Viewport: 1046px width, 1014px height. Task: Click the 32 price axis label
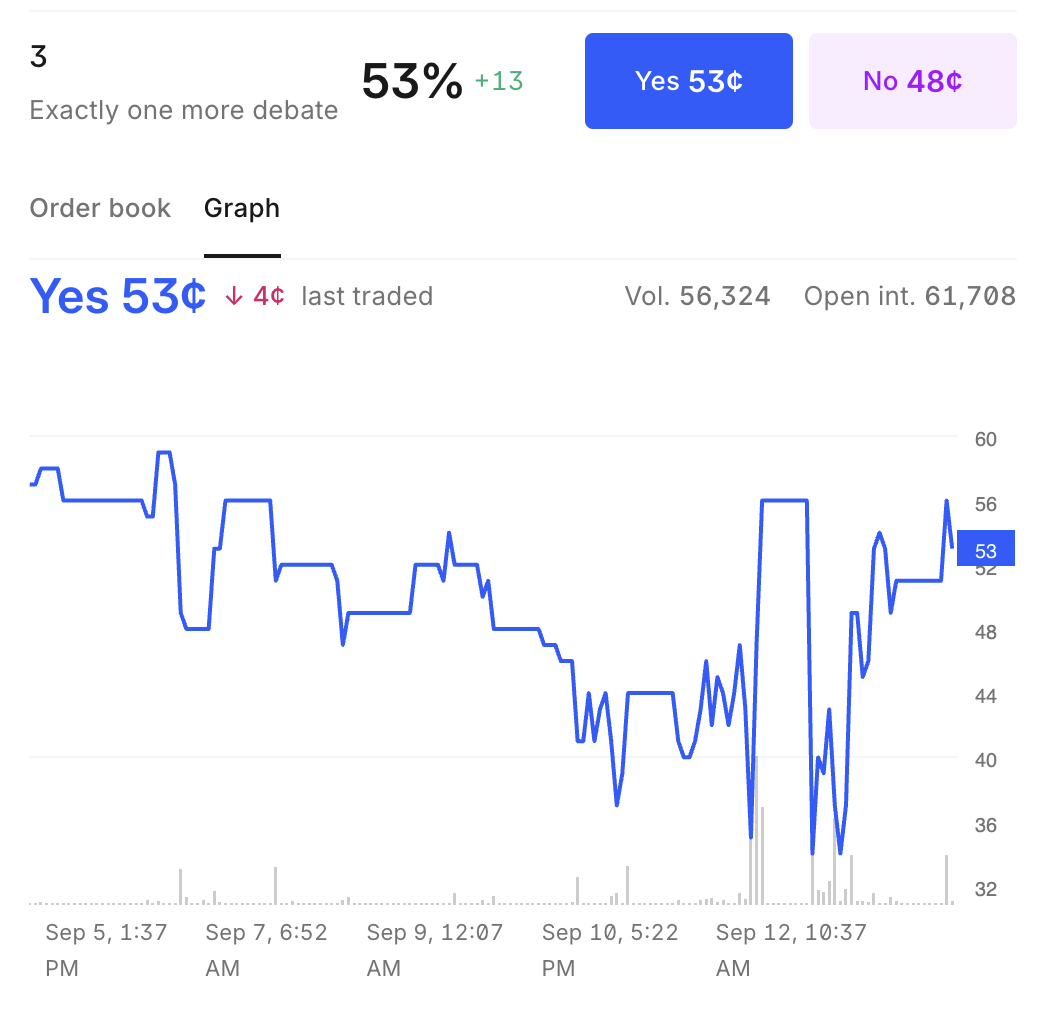[985, 889]
